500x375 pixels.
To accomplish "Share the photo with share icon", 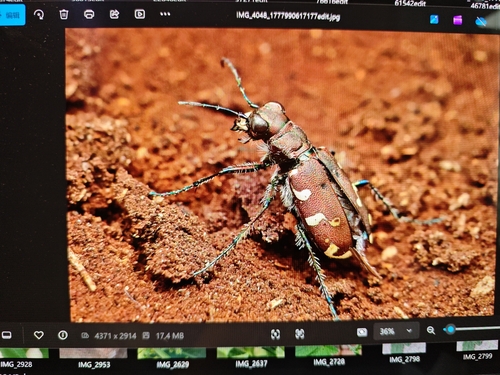I will (x=114, y=14).
